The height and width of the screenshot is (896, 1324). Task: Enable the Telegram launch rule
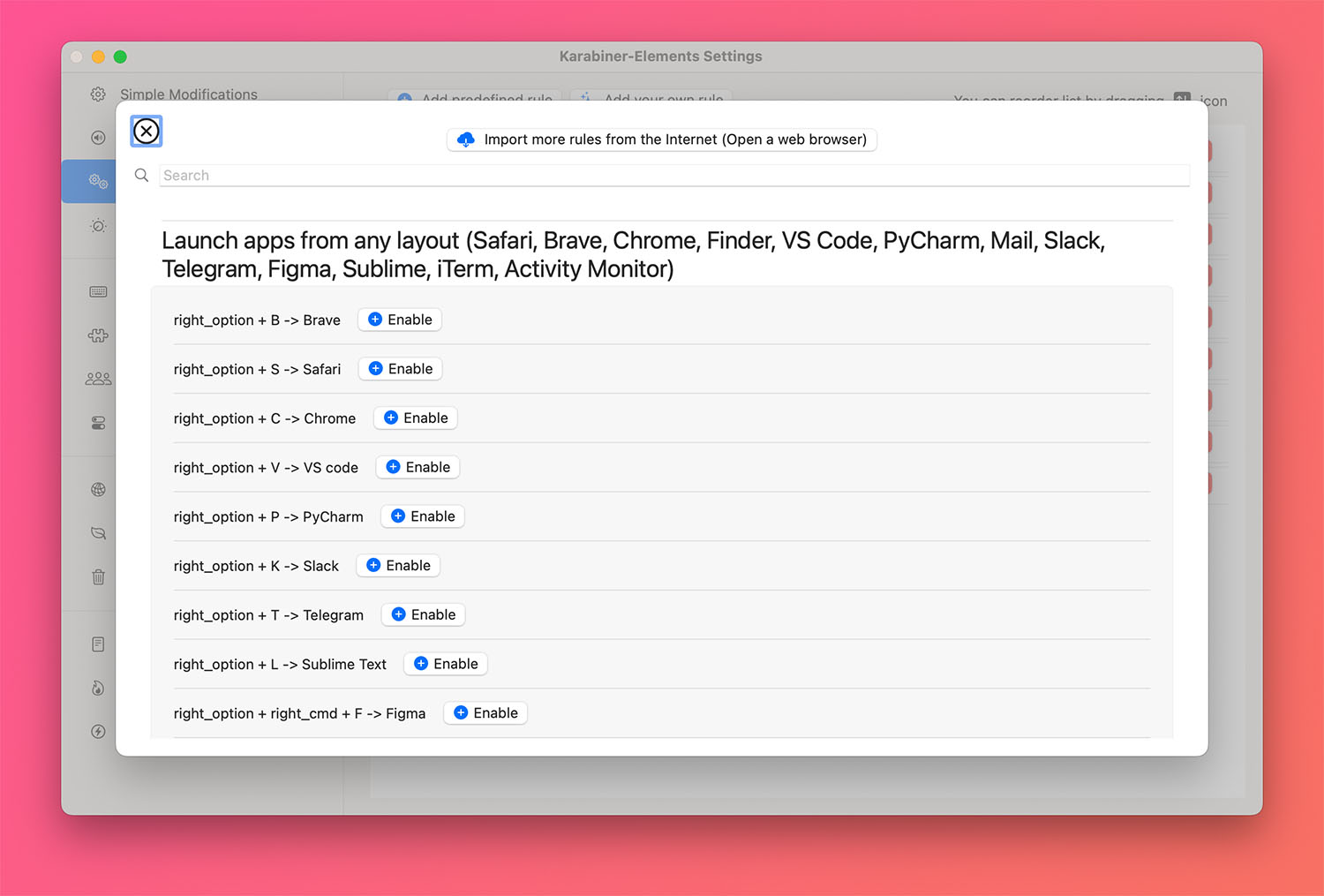[424, 615]
